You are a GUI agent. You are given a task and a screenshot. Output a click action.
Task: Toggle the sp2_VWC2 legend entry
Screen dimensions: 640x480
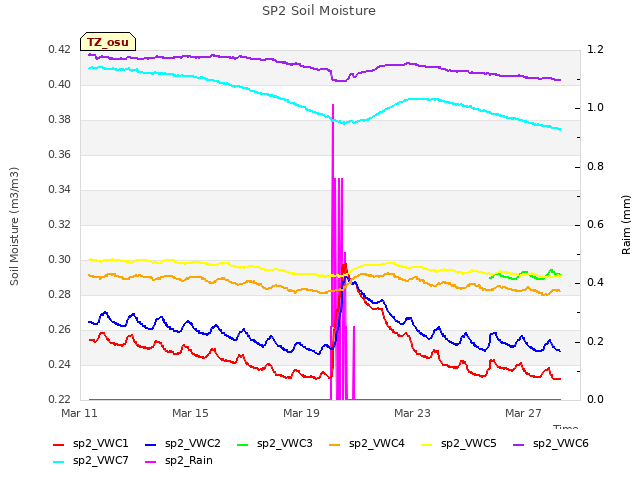pyautogui.click(x=183, y=444)
